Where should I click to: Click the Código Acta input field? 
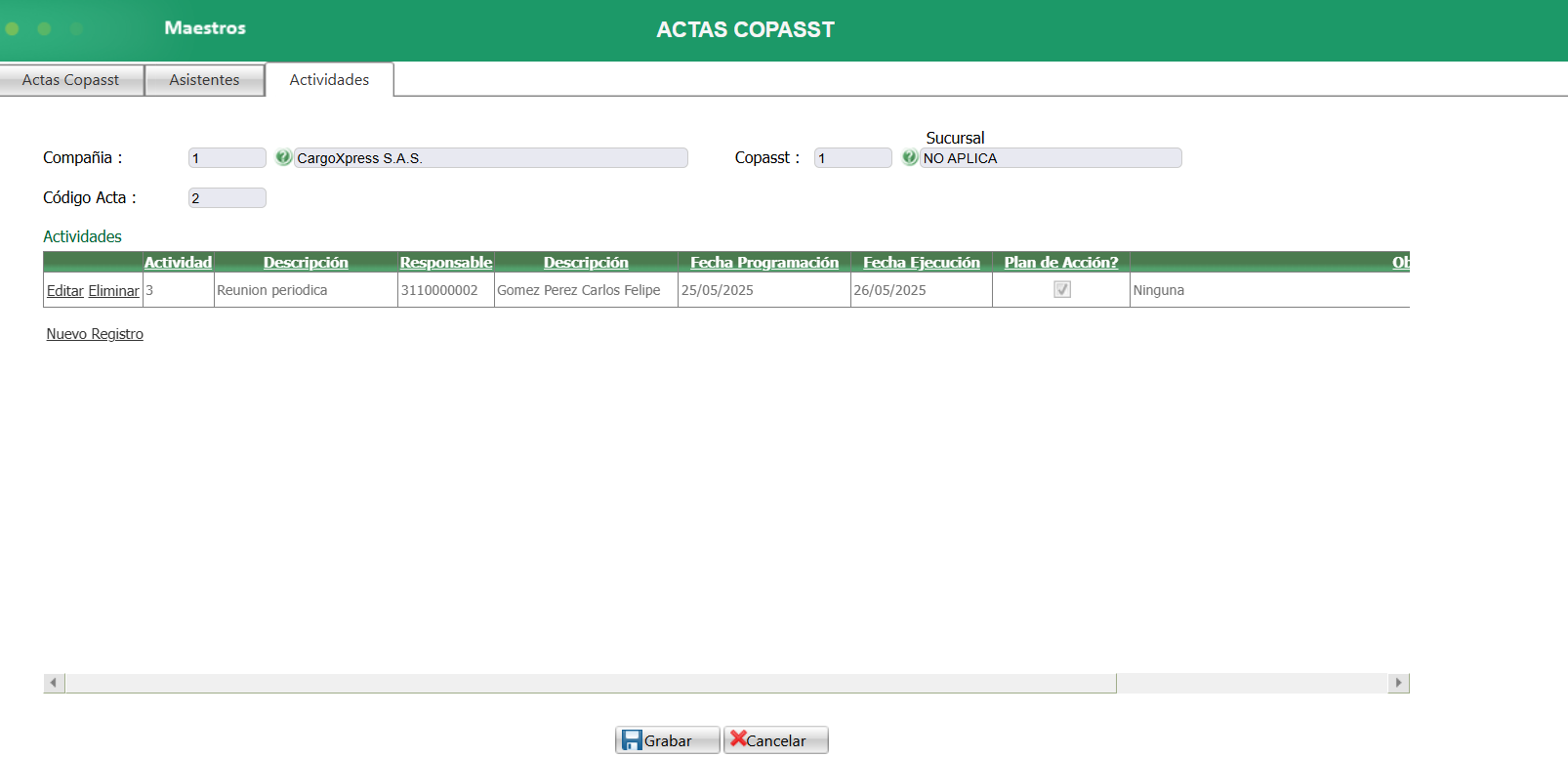[x=227, y=198]
